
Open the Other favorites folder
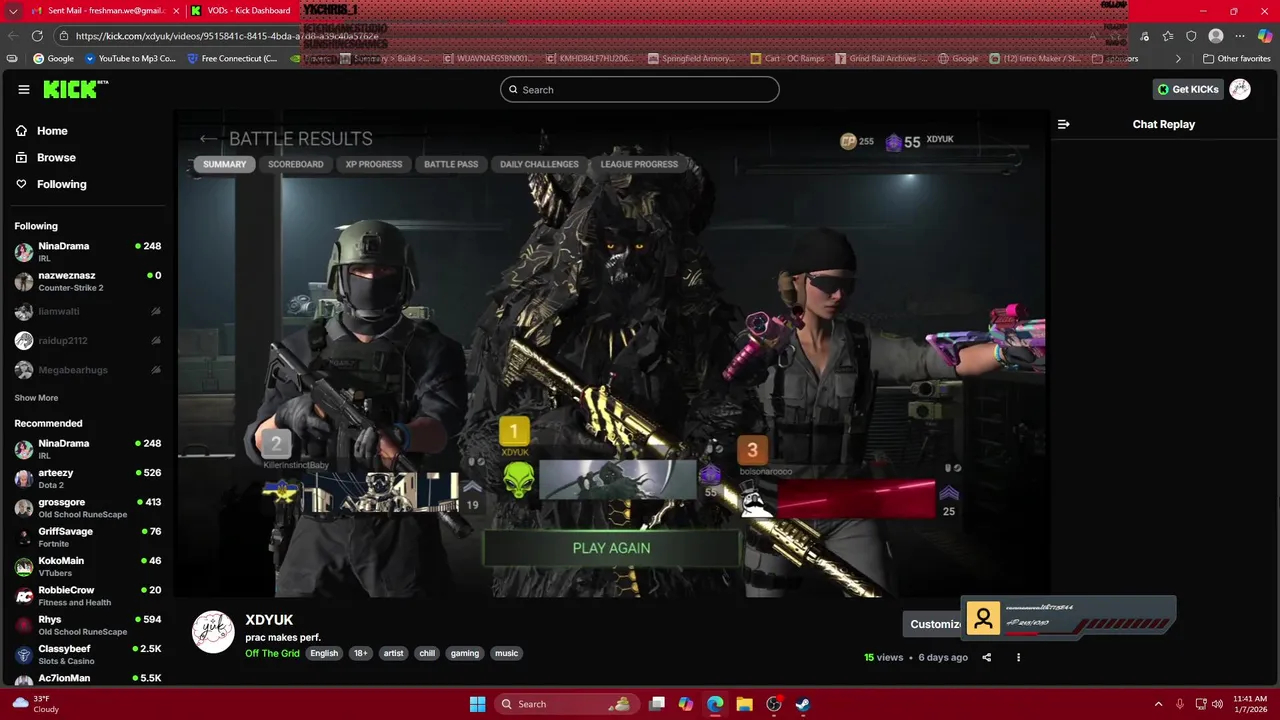click(x=1236, y=59)
